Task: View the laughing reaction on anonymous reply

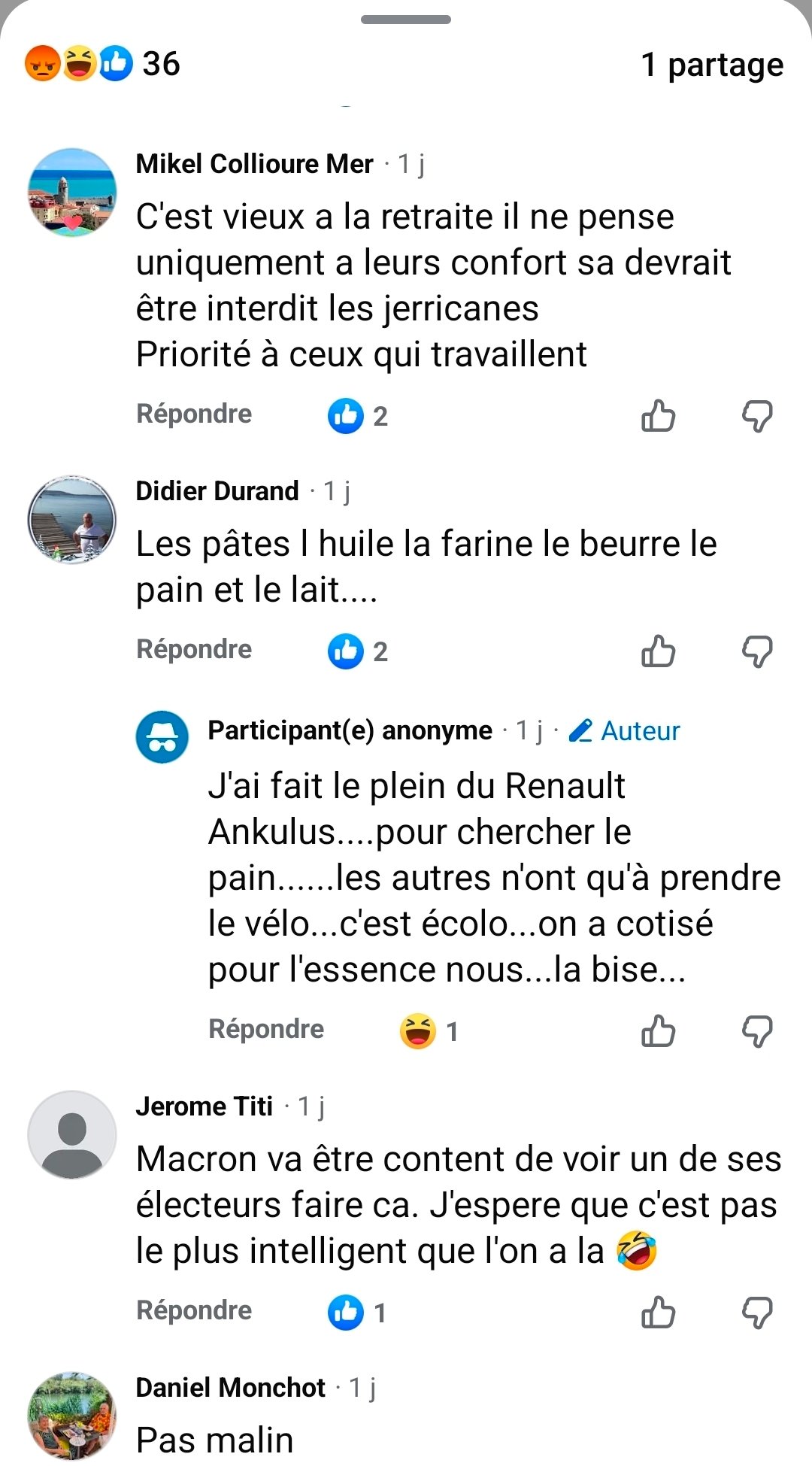Action: [x=429, y=1030]
